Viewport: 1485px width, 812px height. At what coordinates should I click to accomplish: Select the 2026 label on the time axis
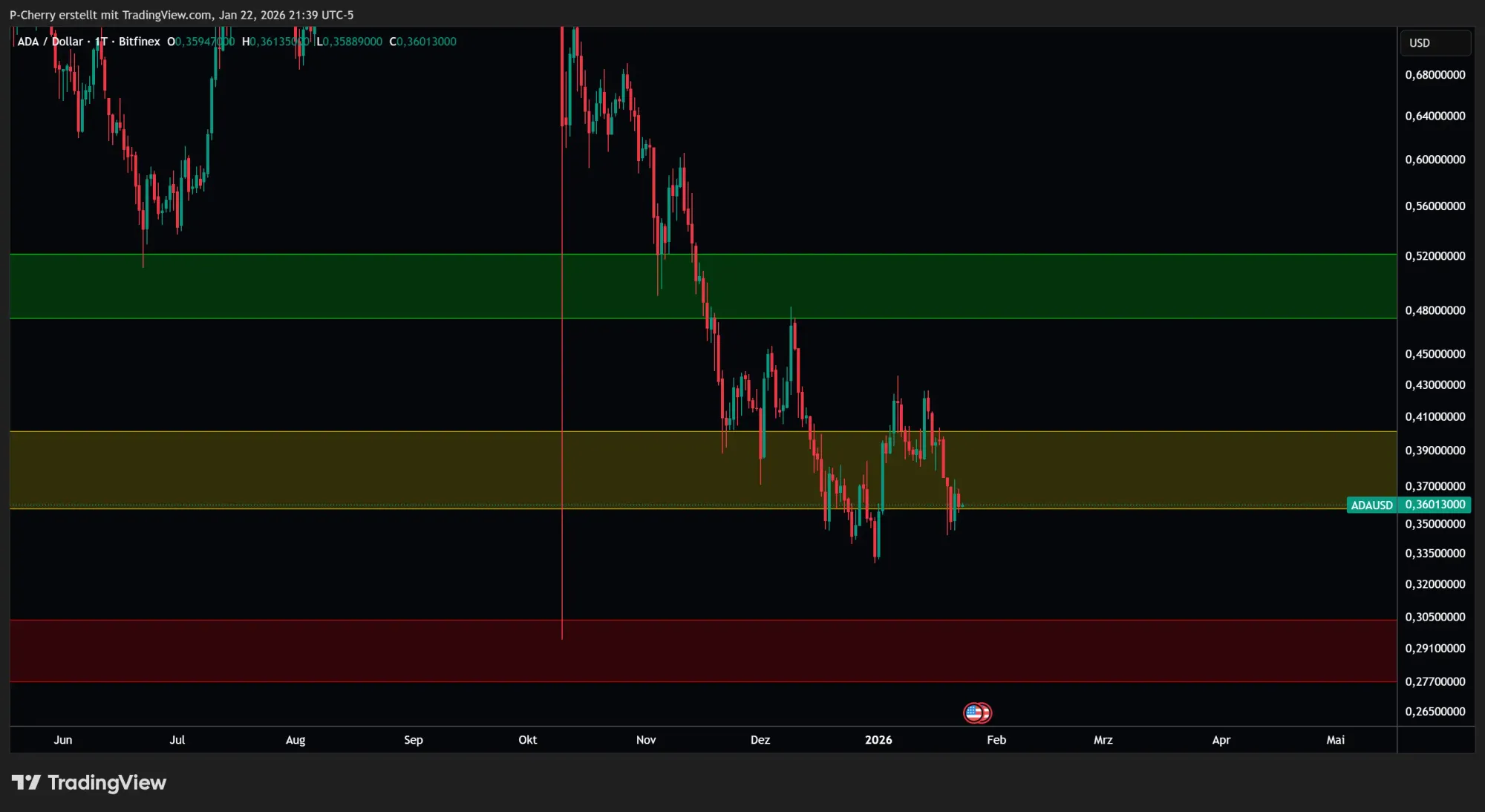pos(879,740)
